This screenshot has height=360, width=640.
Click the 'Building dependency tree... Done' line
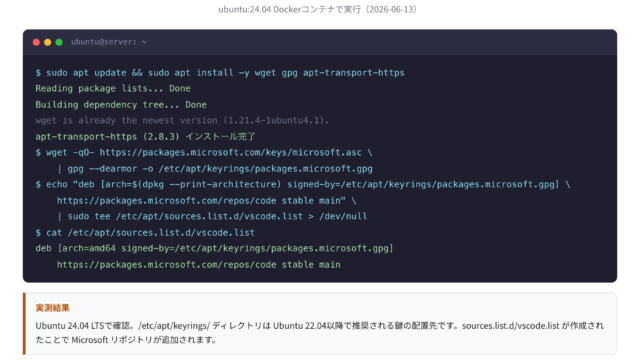[x=121, y=104]
